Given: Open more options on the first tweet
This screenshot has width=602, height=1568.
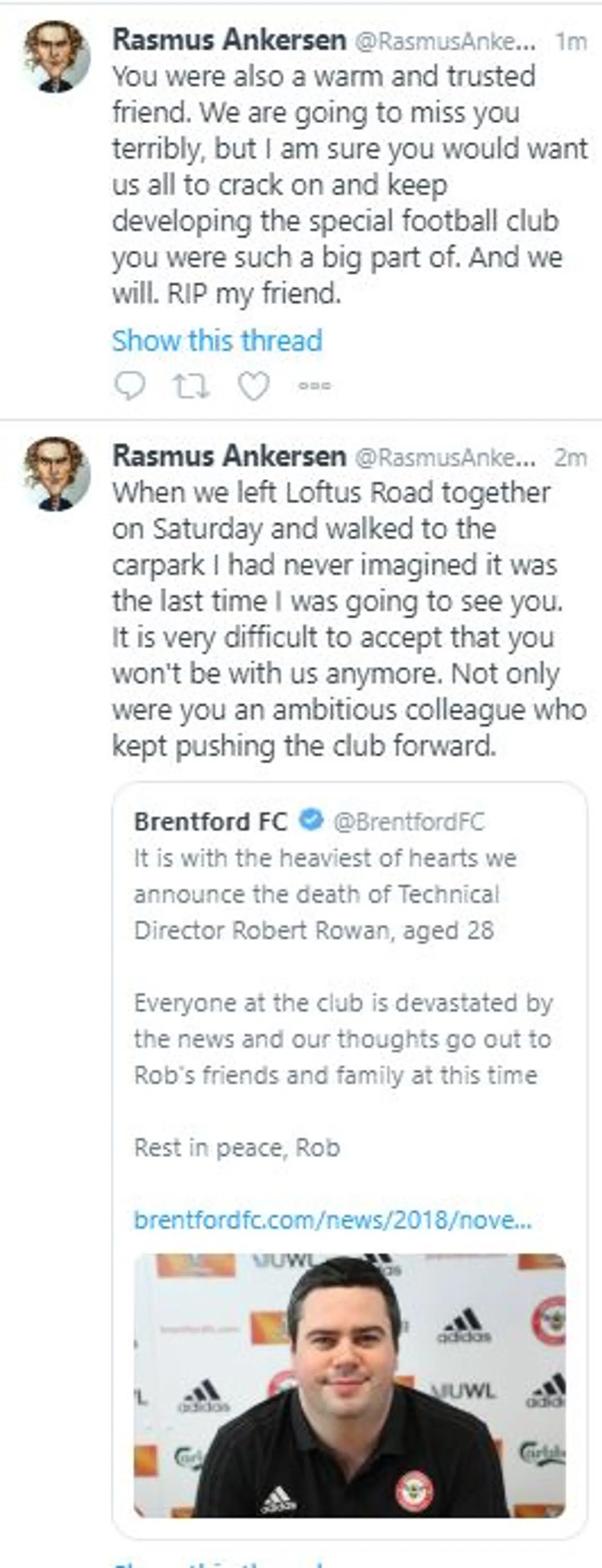Looking at the screenshot, I should click(315, 386).
